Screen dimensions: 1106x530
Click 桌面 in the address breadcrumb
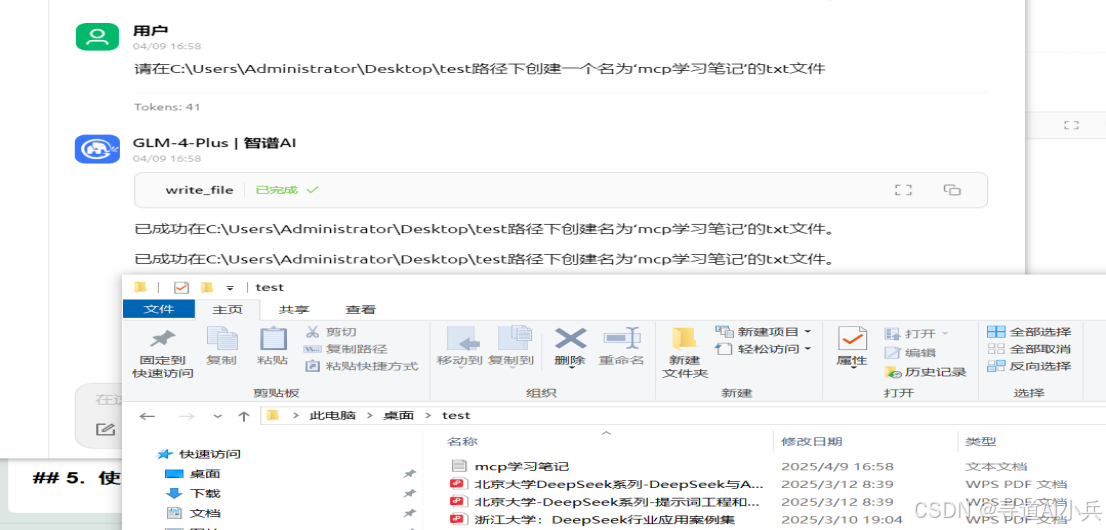(399, 416)
